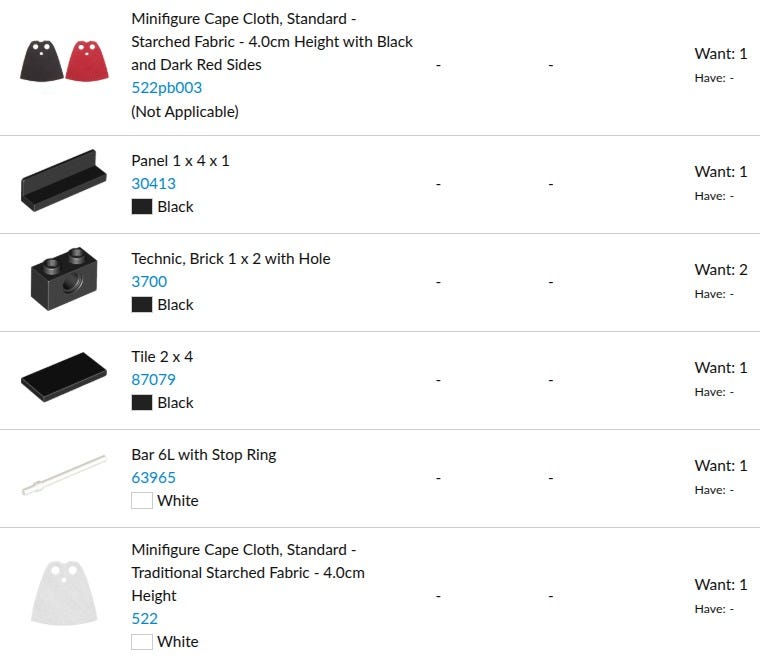Image resolution: width=760 pixels, height=665 pixels.
Task: Click the black color swatch for Tile 2 x 4
Action: 142,403
